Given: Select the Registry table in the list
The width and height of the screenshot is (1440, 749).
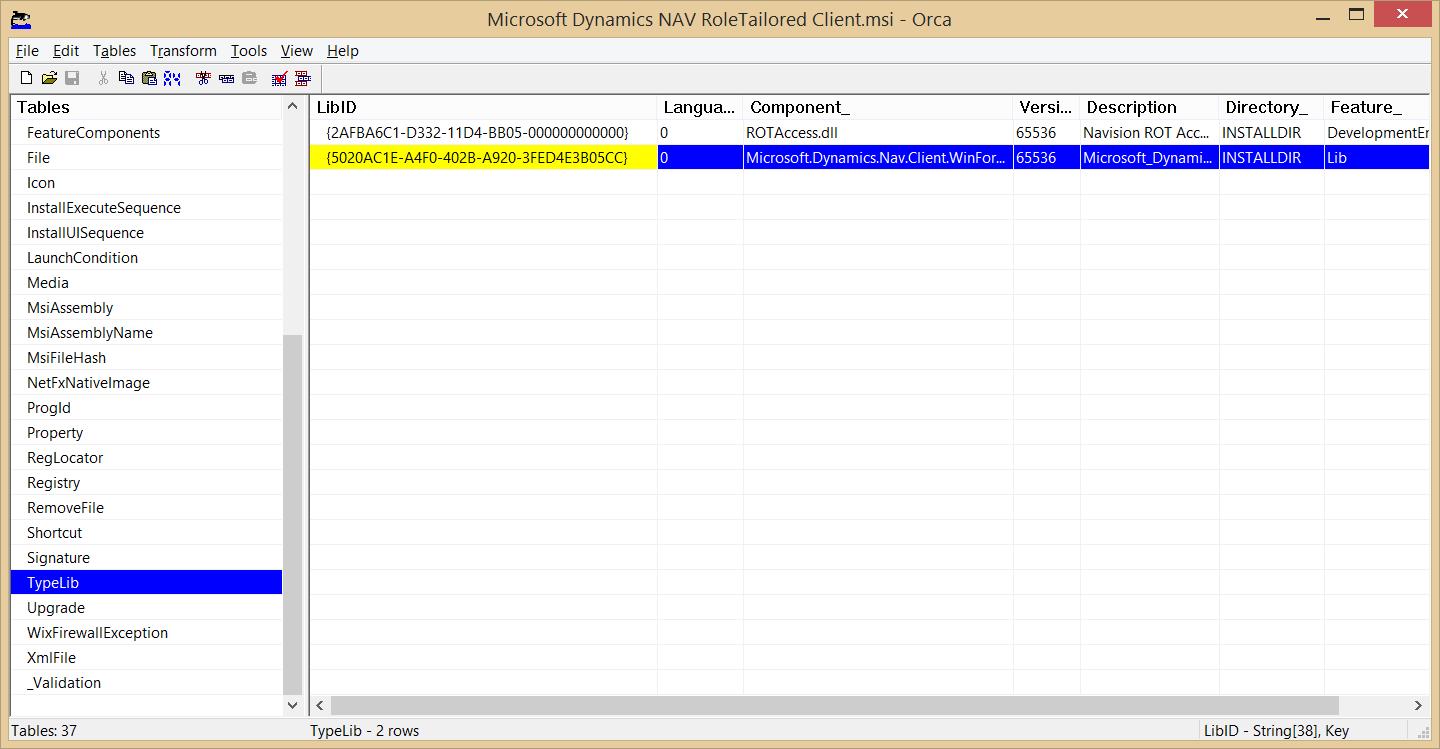Looking at the screenshot, I should pyautogui.click(x=53, y=483).
